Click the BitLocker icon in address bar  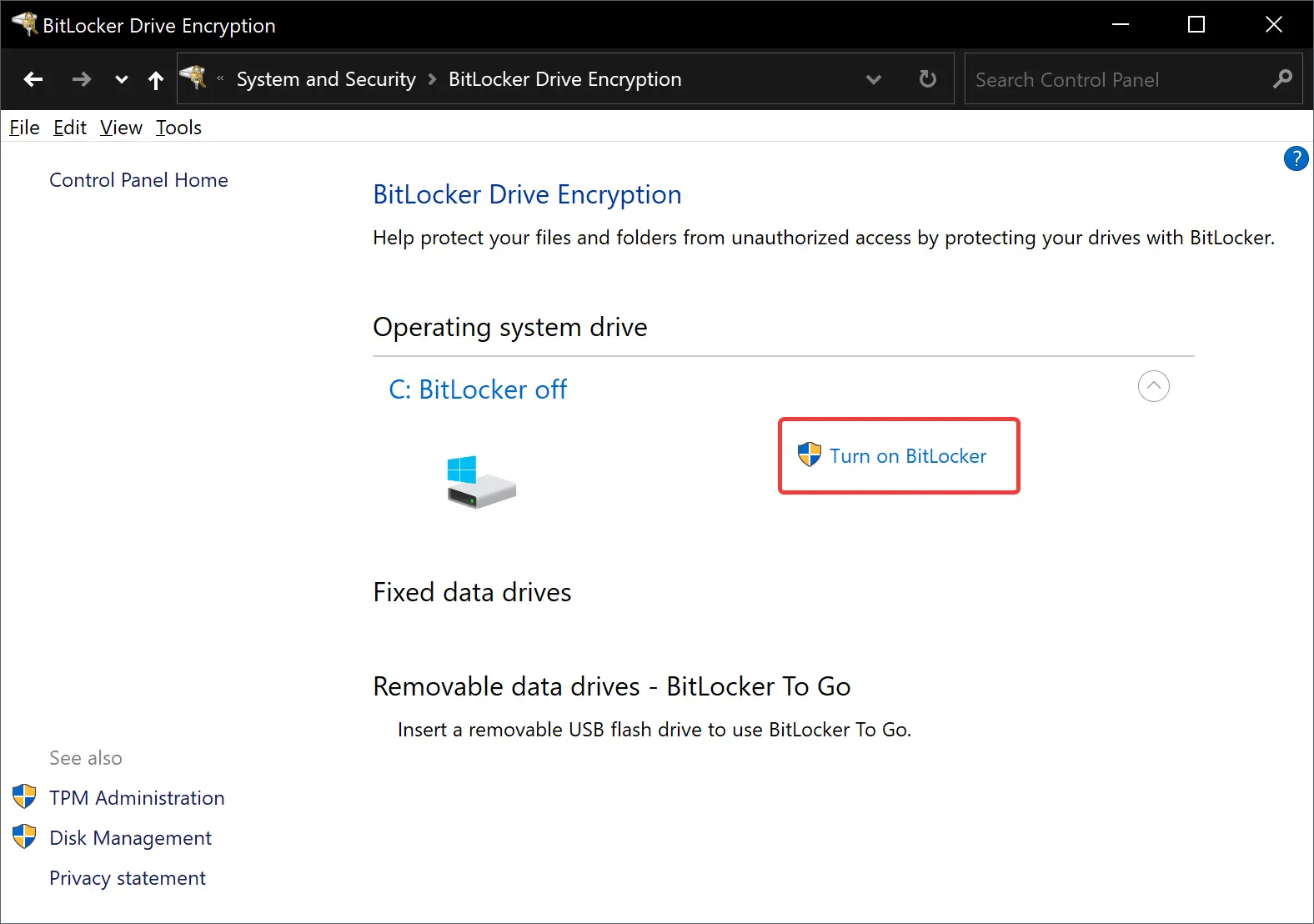click(x=193, y=78)
